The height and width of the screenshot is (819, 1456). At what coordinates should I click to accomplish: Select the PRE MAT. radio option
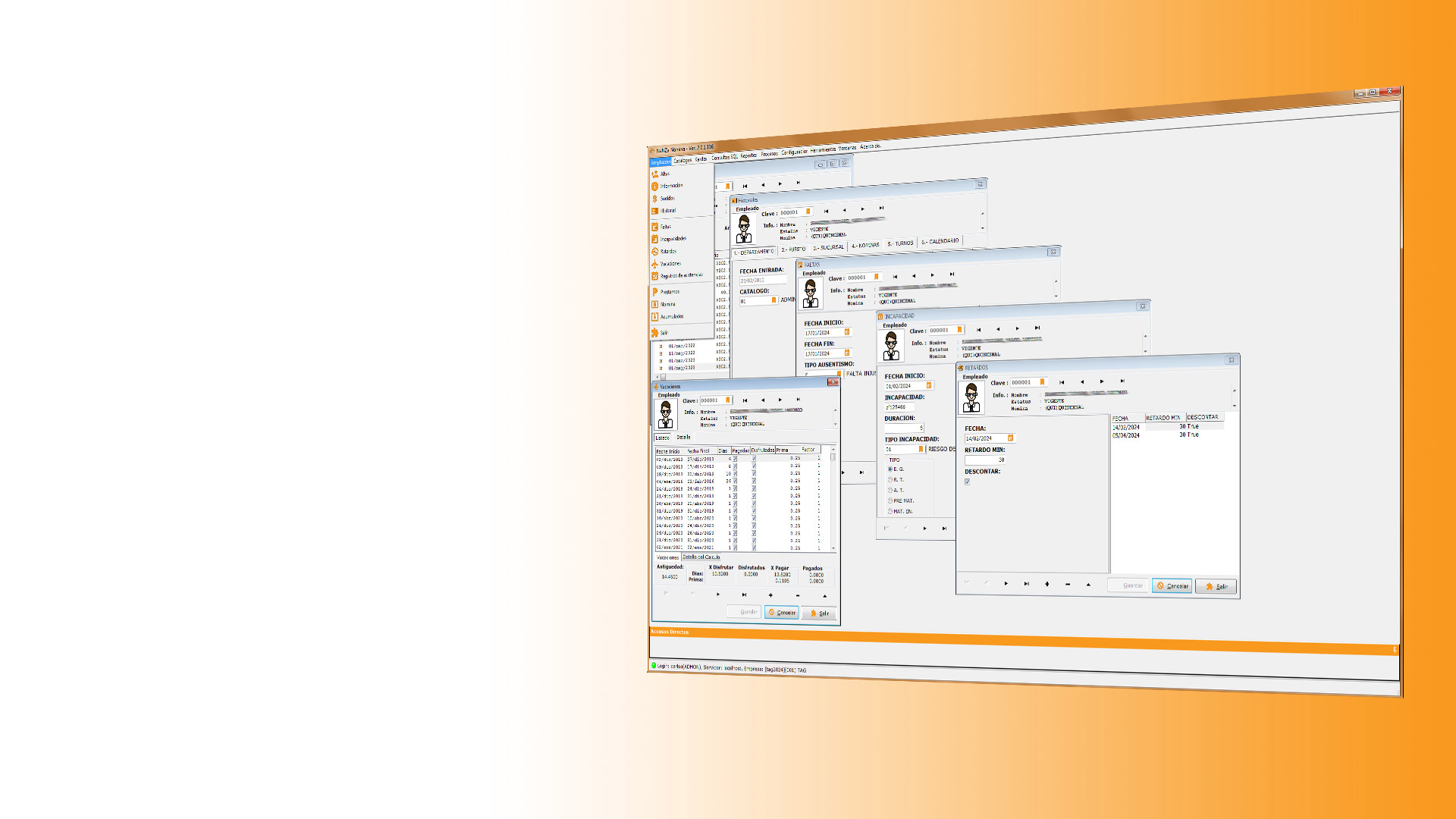tap(890, 501)
